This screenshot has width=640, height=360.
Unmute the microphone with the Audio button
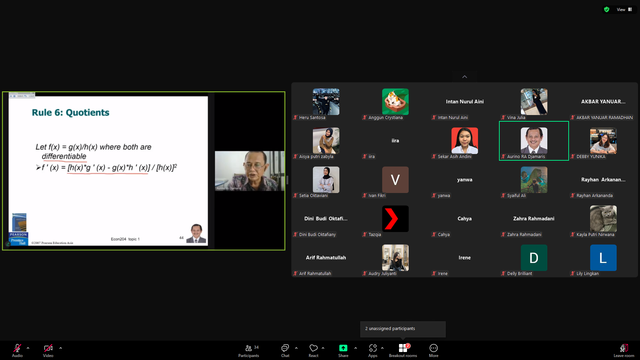[x=17, y=350]
